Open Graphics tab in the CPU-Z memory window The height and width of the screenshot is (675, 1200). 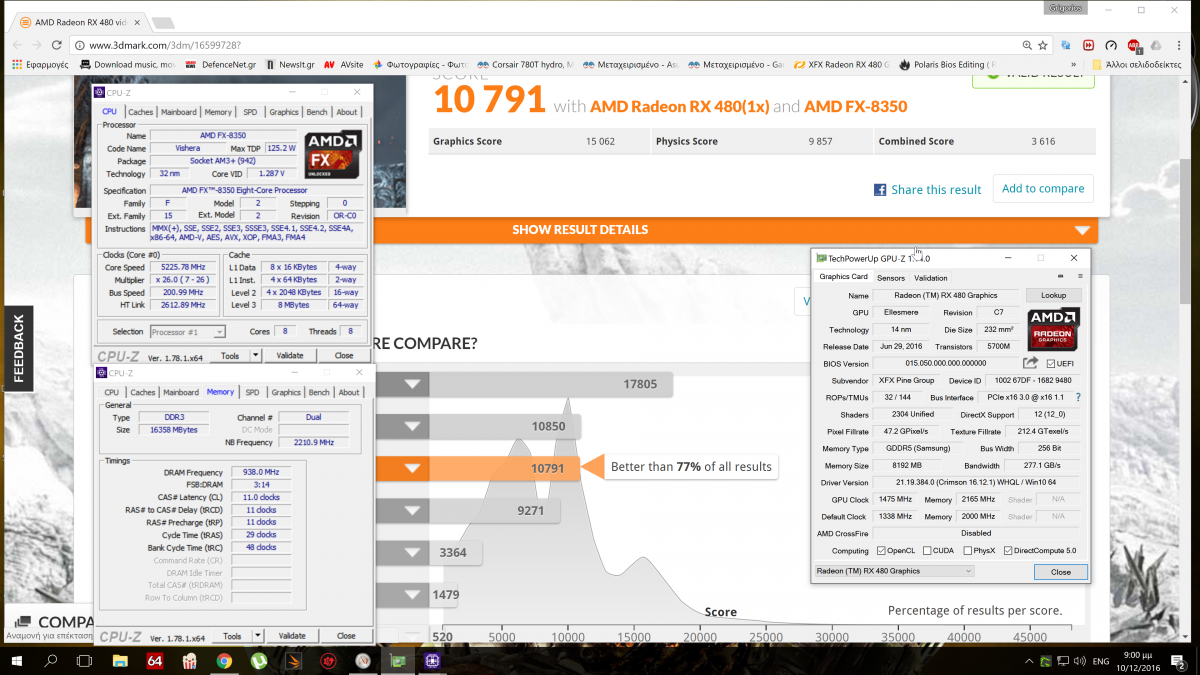point(286,392)
